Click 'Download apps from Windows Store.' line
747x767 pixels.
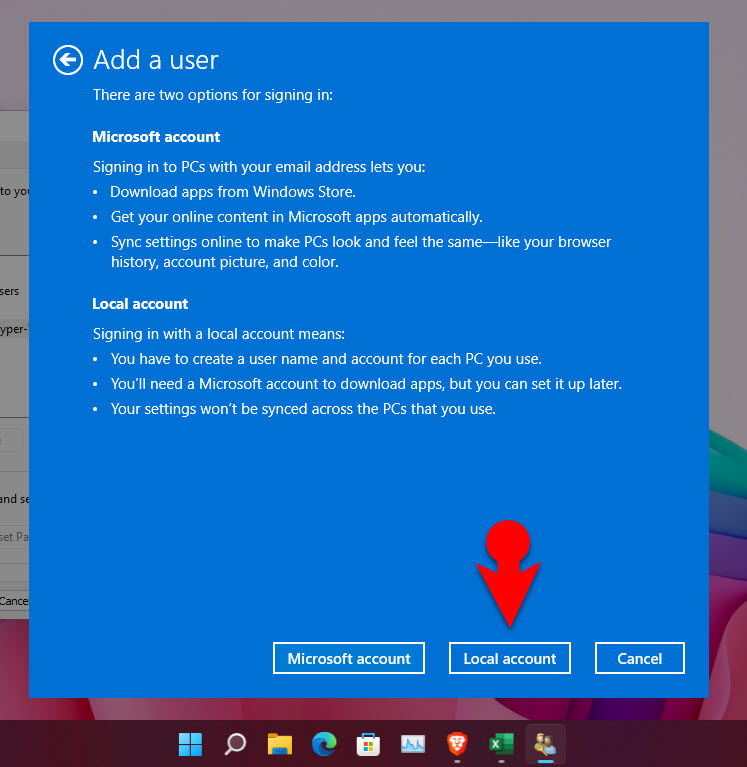pyautogui.click(x=233, y=192)
